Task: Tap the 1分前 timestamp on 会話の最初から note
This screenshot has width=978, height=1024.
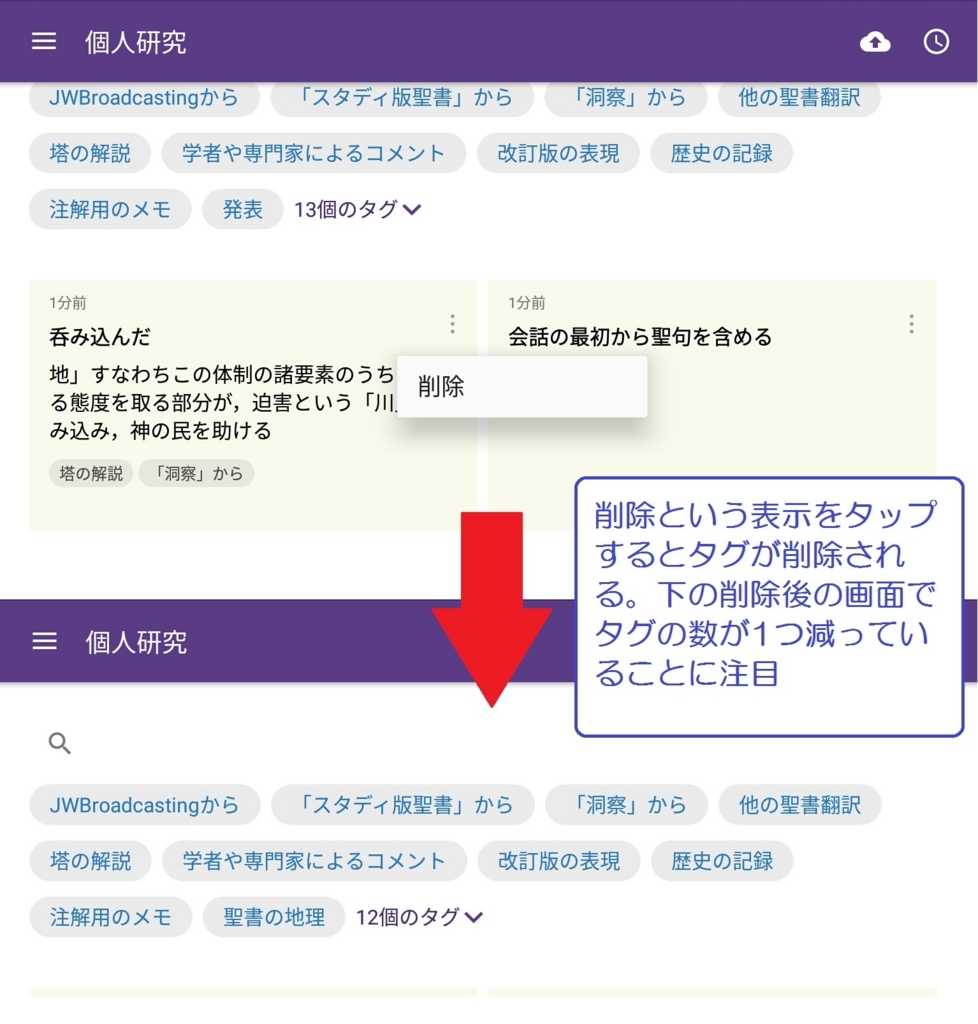Action: [527, 303]
